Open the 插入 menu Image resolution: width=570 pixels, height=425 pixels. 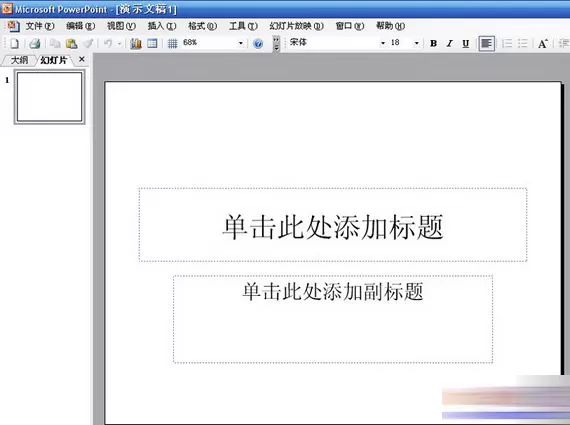(162, 26)
